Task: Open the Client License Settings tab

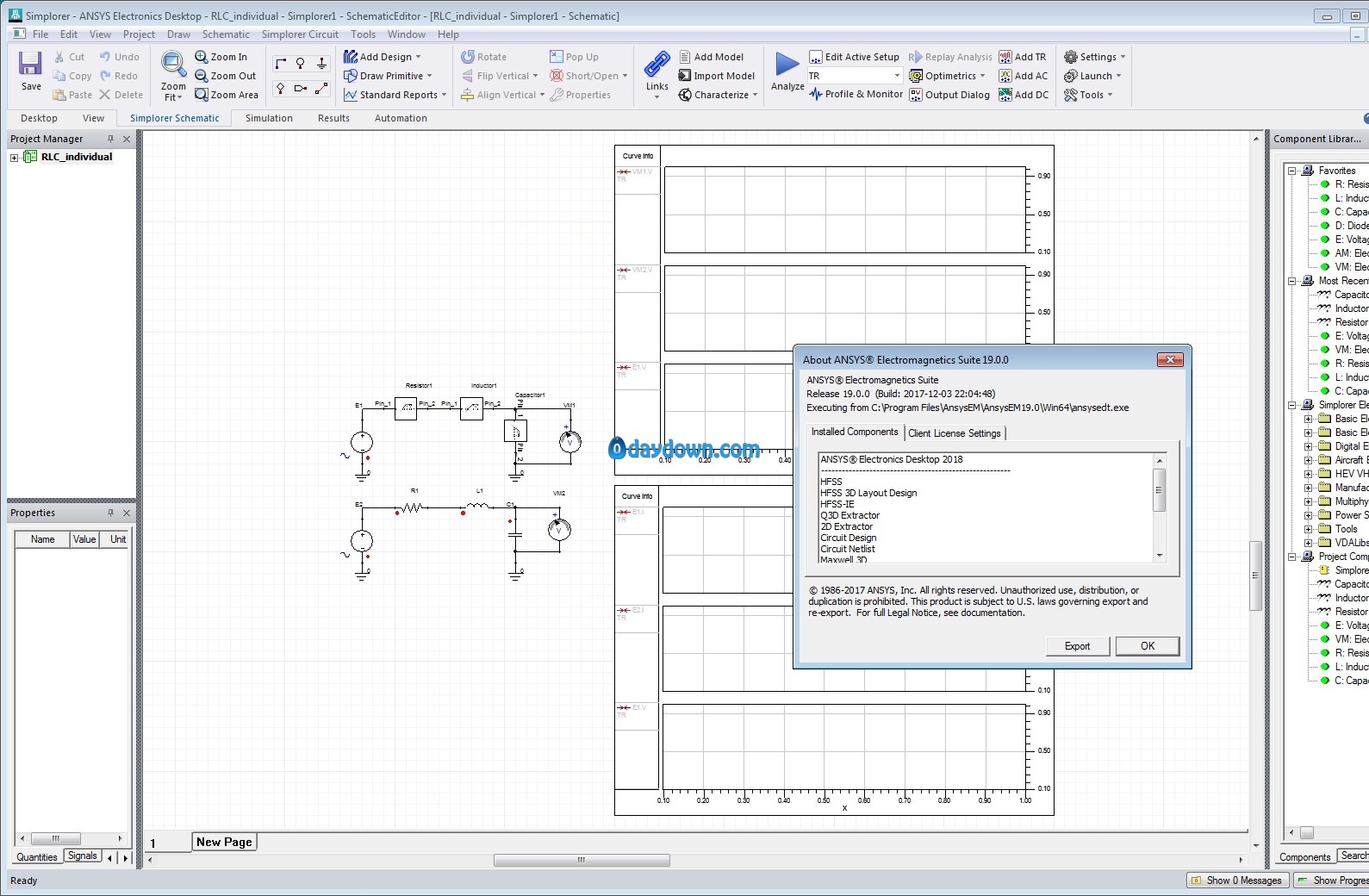Action: click(955, 433)
